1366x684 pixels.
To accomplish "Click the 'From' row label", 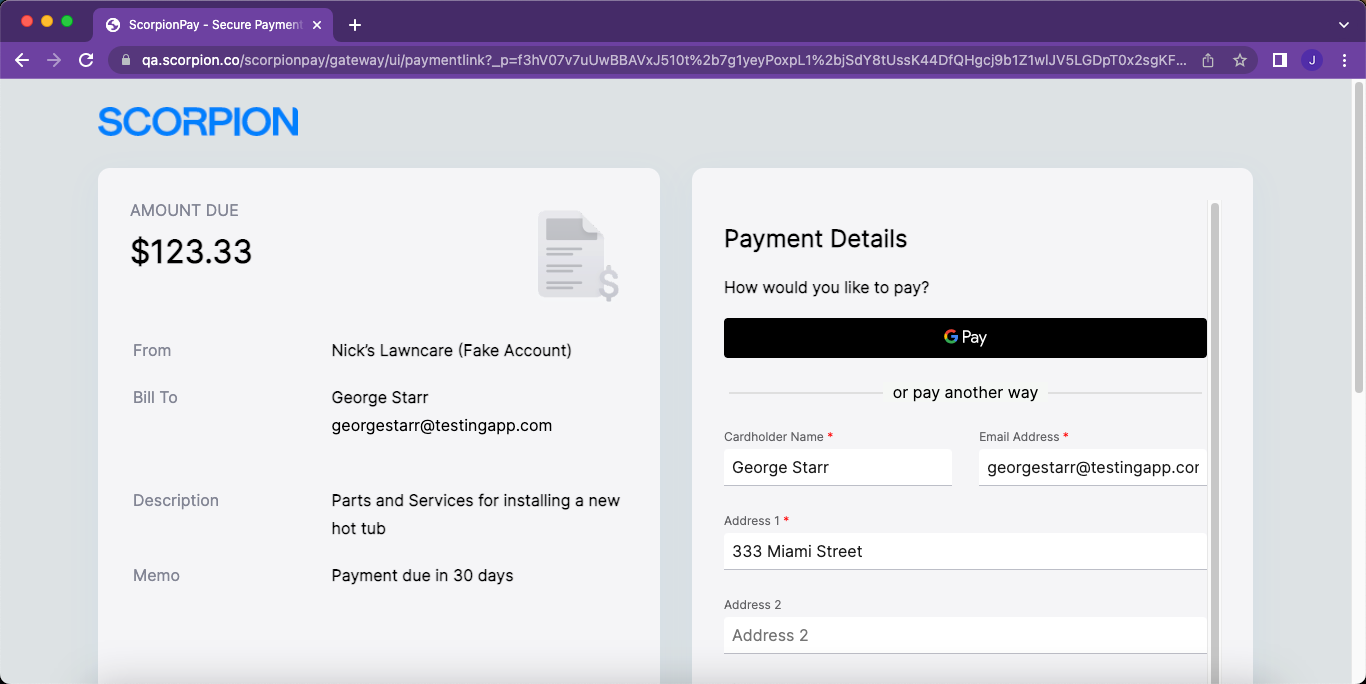I will [152, 350].
